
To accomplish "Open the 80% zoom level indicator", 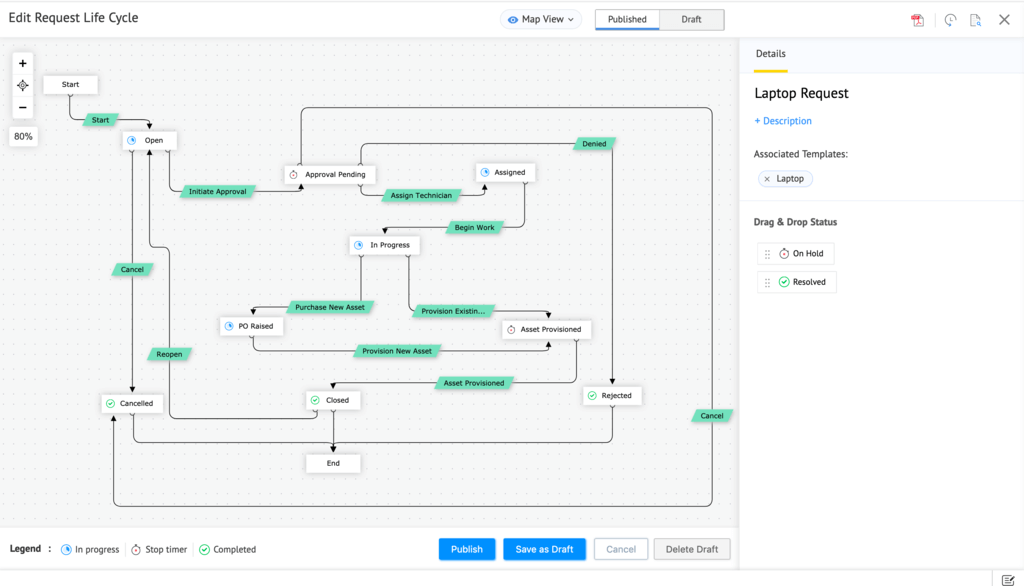I will (23, 137).
